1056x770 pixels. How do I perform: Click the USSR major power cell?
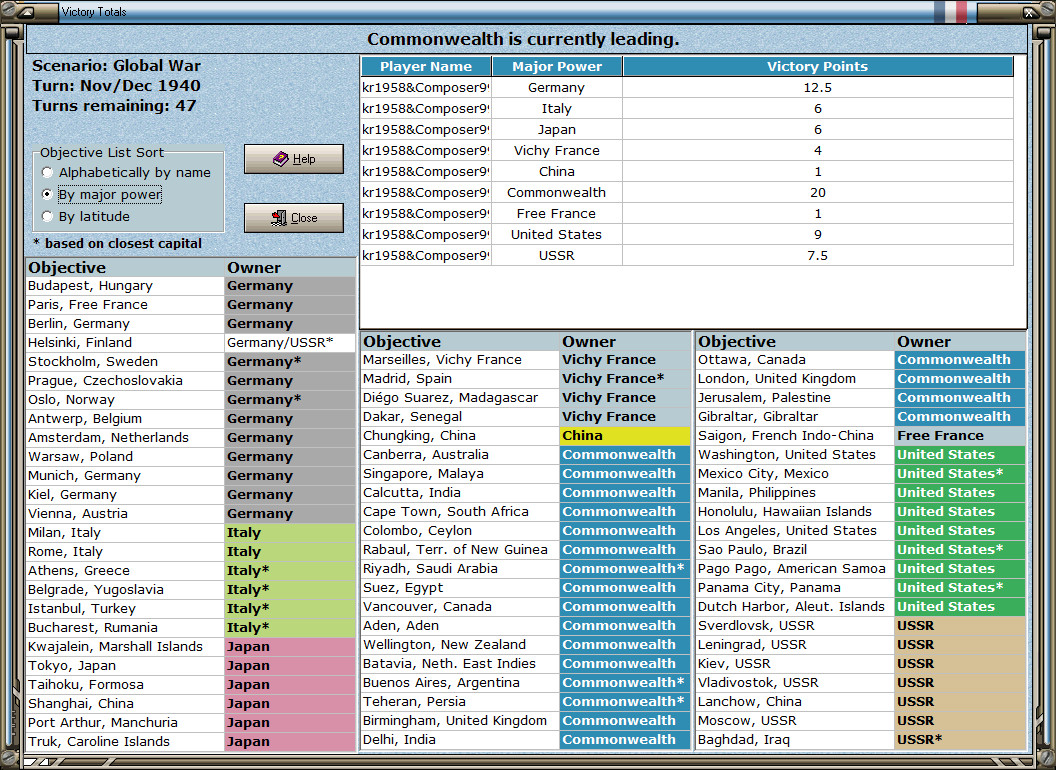click(x=557, y=255)
